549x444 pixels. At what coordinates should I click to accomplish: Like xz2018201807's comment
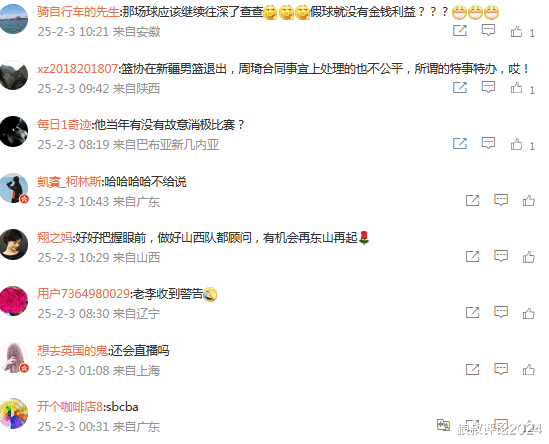coord(516,88)
